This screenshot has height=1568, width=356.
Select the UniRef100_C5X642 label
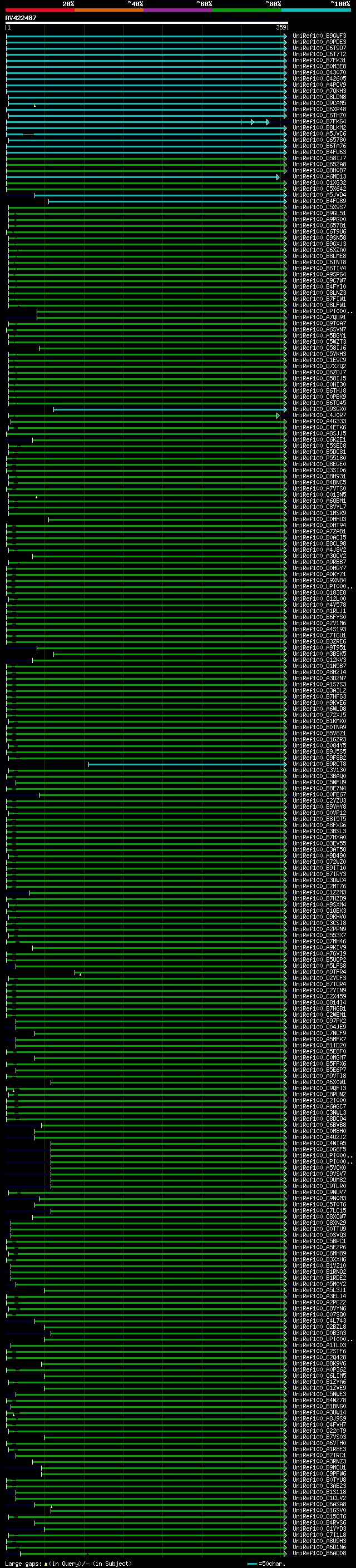click(319, 189)
